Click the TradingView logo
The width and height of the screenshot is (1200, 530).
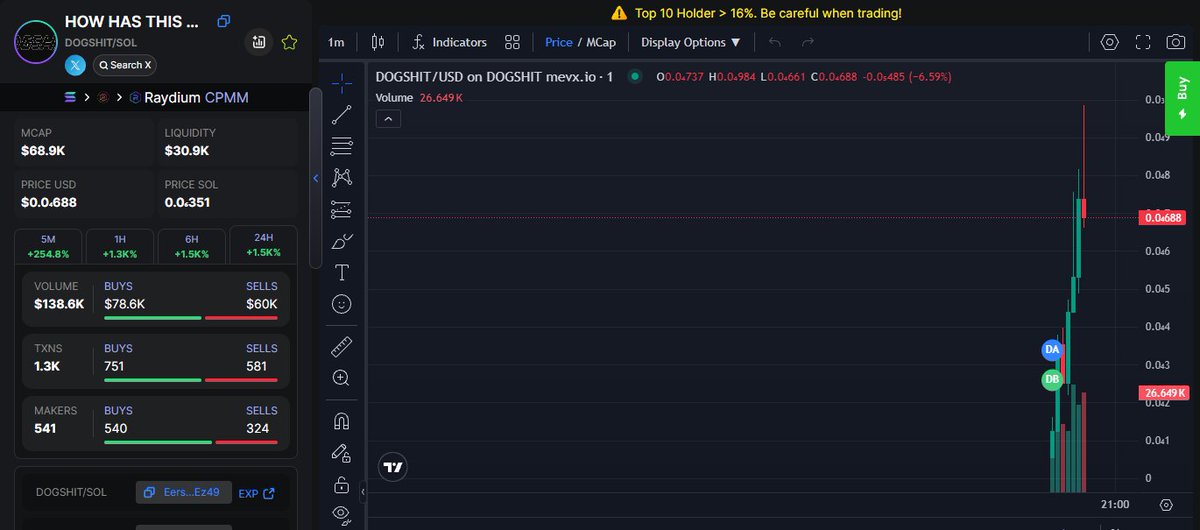tap(393, 467)
